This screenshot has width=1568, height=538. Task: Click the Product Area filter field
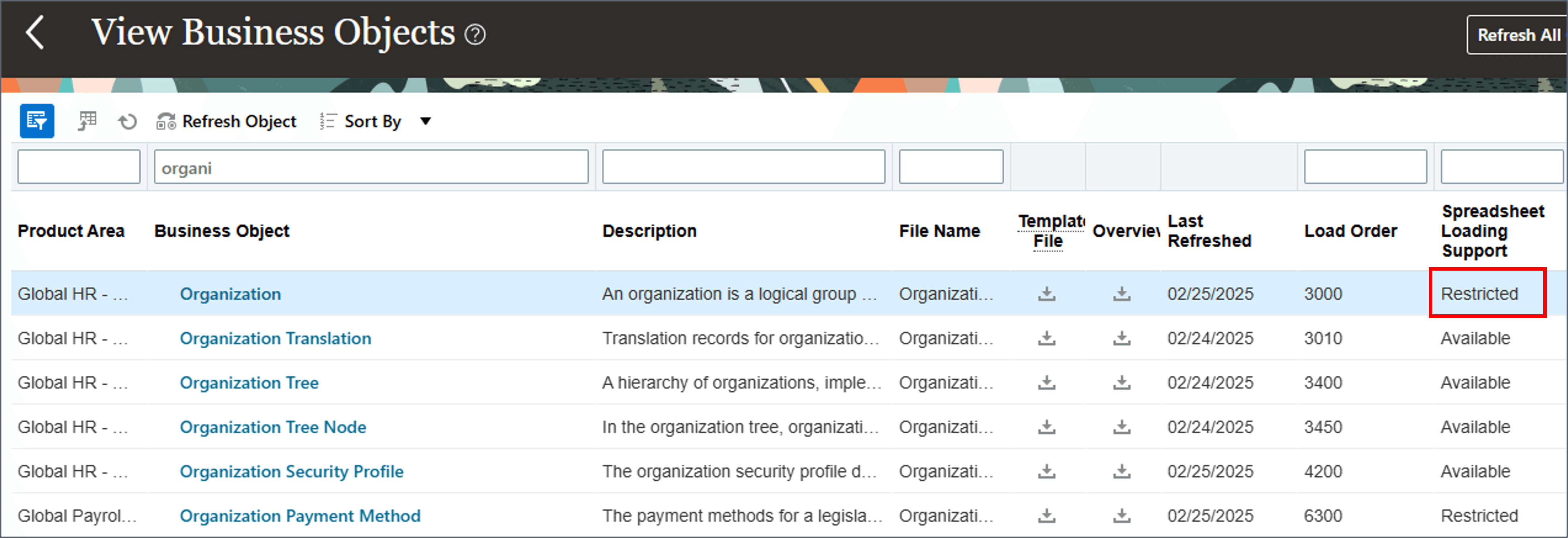pos(78,167)
